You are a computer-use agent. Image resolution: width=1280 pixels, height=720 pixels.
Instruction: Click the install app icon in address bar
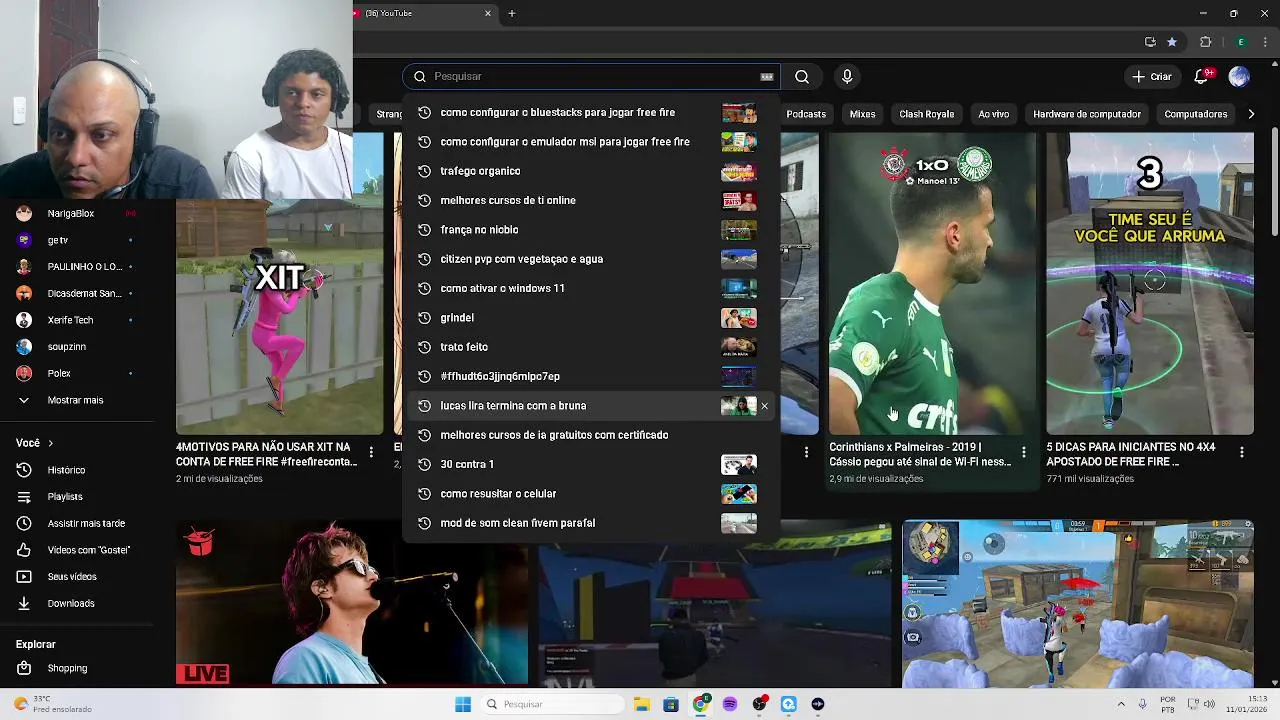coord(1150,42)
